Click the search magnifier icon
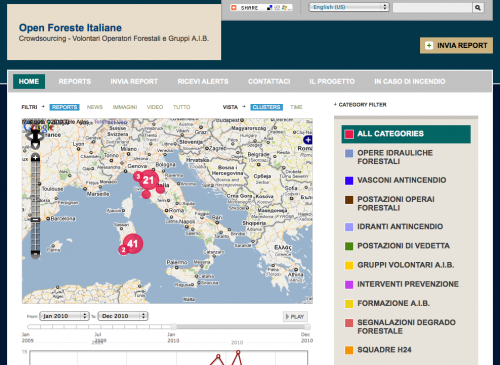The image size is (500, 365). click(478, 7)
